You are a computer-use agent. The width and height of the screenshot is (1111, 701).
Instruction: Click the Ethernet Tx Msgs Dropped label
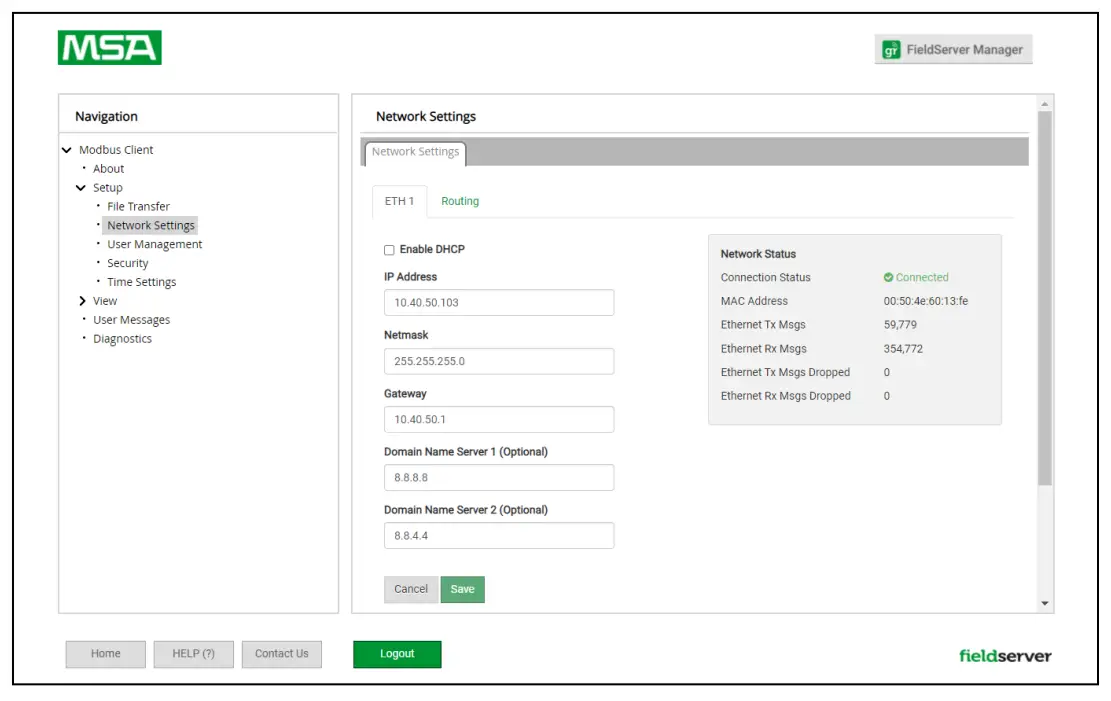pyautogui.click(x=785, y=372)
